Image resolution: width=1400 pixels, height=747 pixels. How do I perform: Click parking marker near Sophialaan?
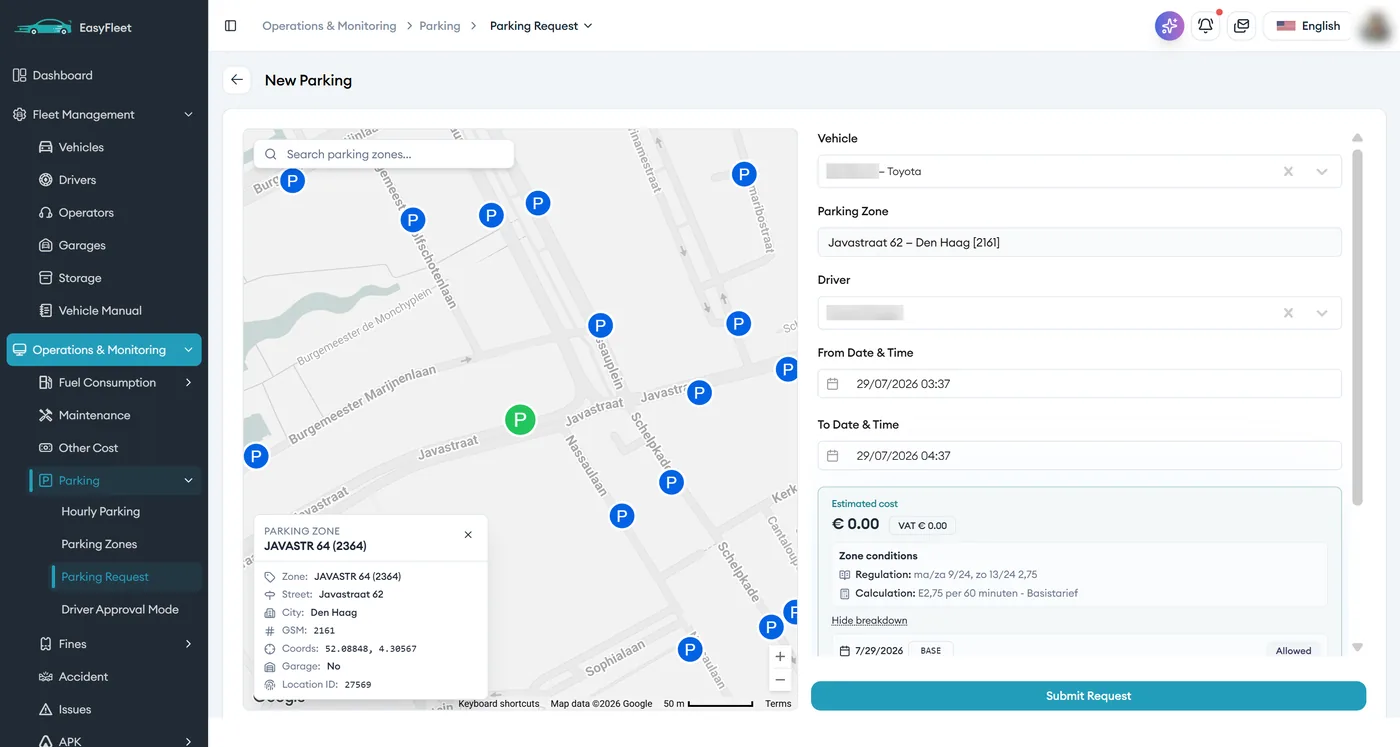689,650
